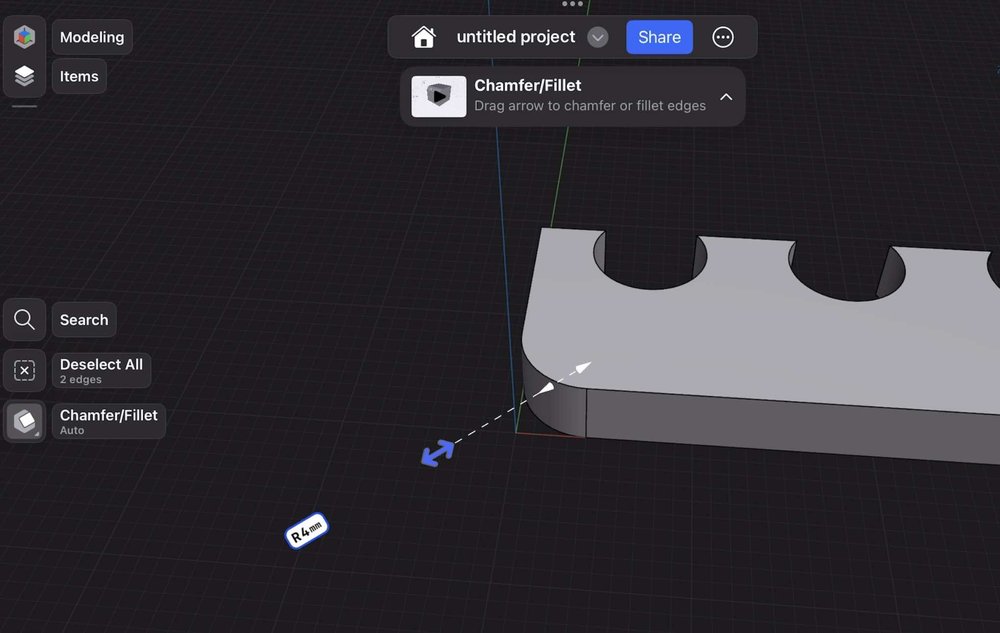1000x633 pixels.
Task: Click the blue Share button
Action: tap(659, 36)
